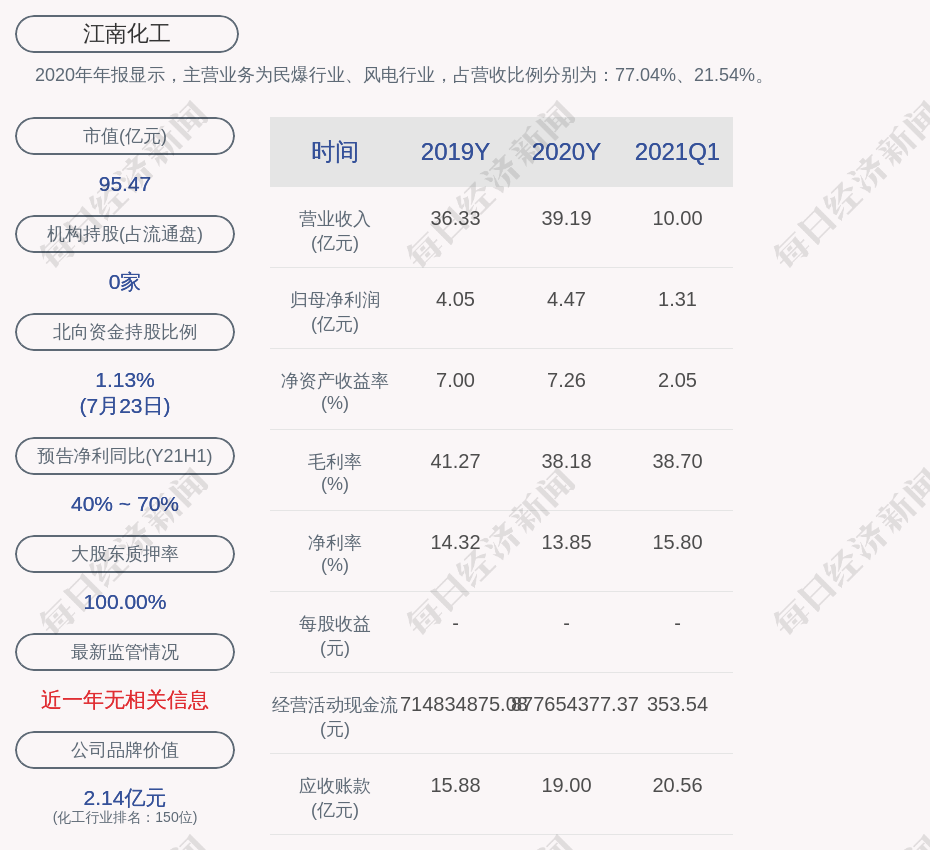Viewport: 930px width, 850px height.
Task: Click revenue value 36.33
Action: (x=455, y=218)
